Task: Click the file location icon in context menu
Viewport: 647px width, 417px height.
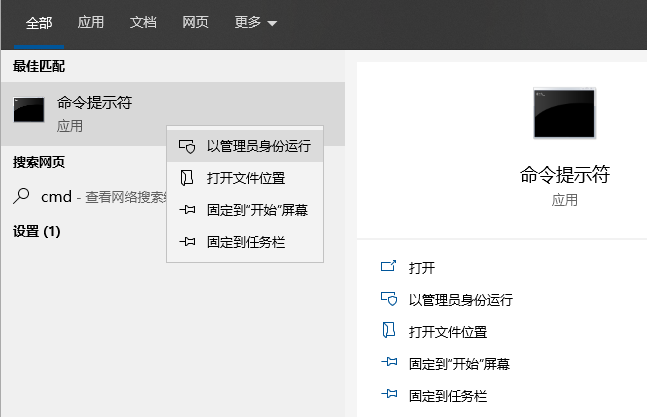Action: tap(186, 178)
